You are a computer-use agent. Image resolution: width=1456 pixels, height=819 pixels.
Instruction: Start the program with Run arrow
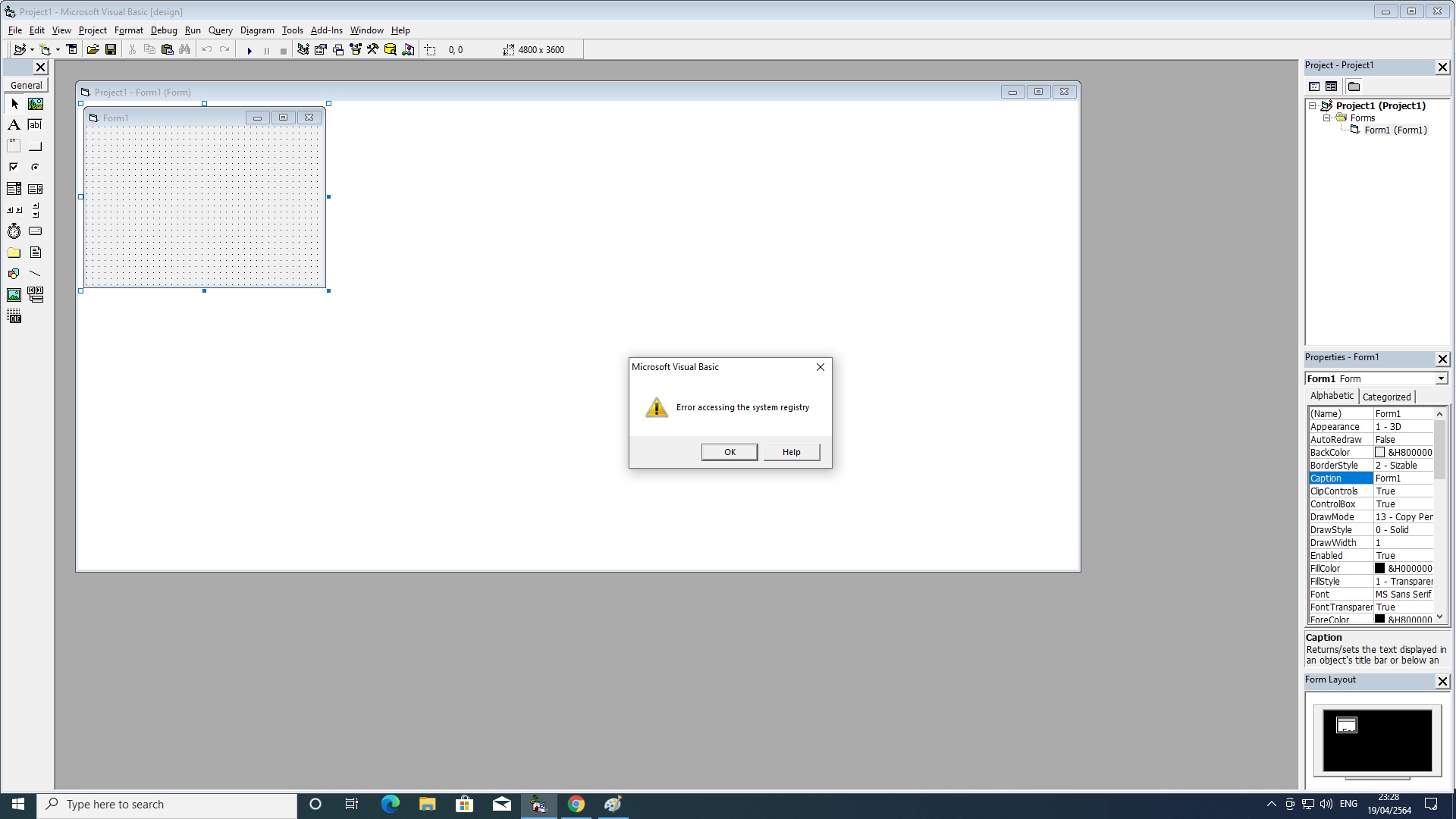coord(249,51)
